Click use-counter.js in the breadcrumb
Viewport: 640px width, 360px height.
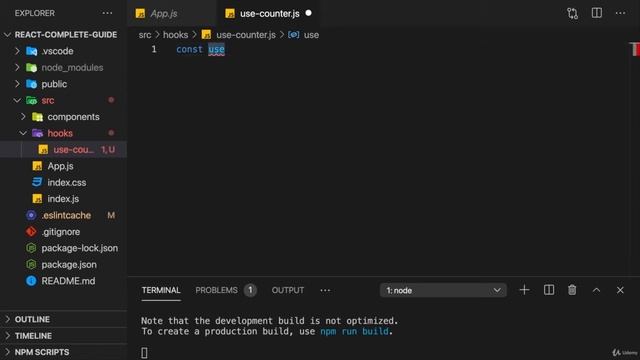click(x=246, y=35)
